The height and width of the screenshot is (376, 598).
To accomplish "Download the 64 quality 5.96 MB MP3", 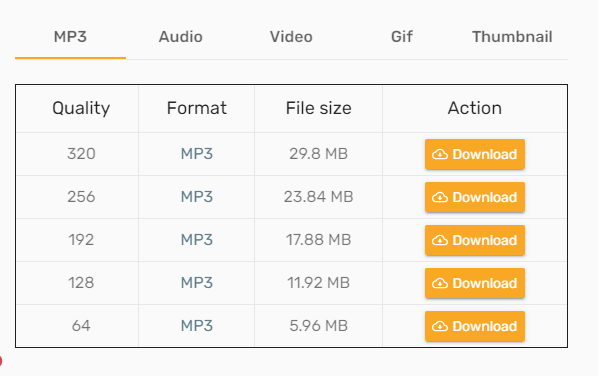I will pos(475,326).
